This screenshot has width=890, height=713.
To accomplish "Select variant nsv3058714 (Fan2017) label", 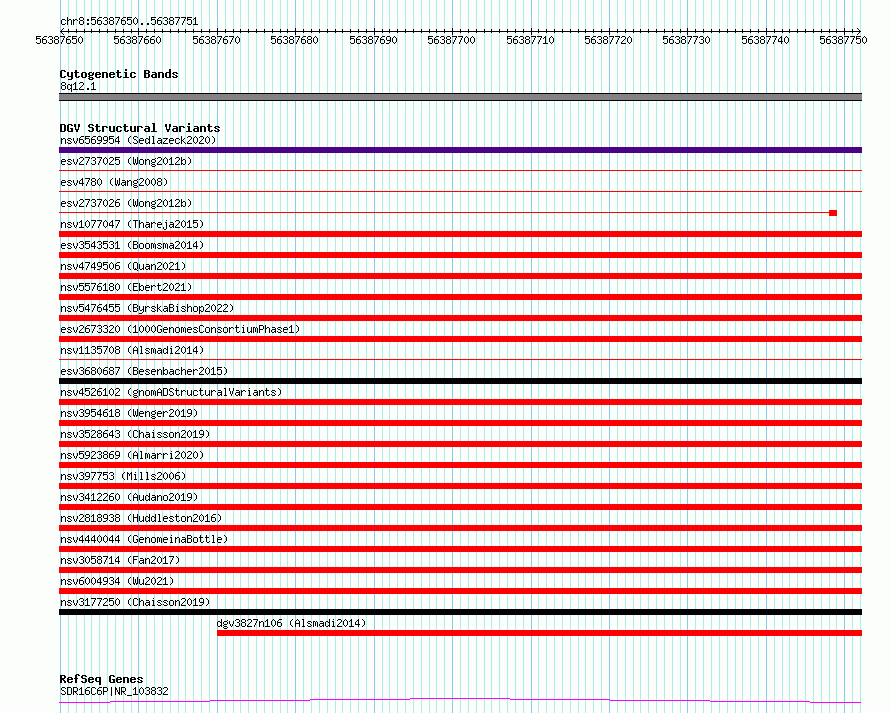I will point(120,560).
